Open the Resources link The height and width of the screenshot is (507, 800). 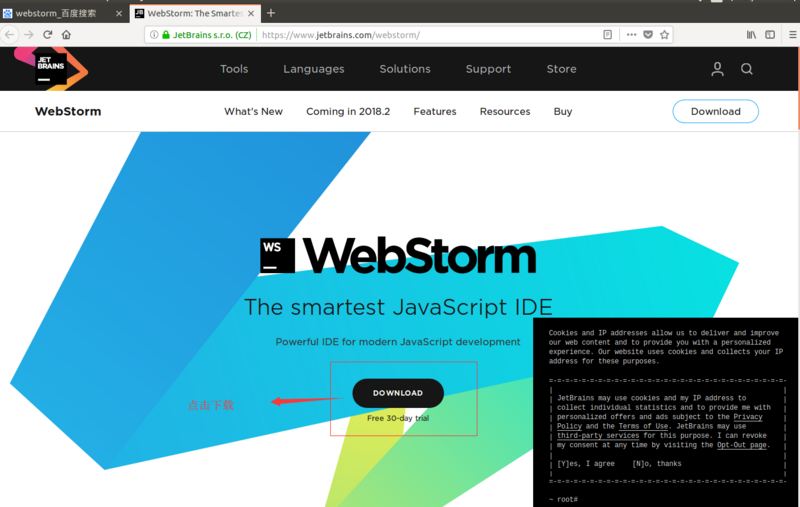(x=505, y=111)
